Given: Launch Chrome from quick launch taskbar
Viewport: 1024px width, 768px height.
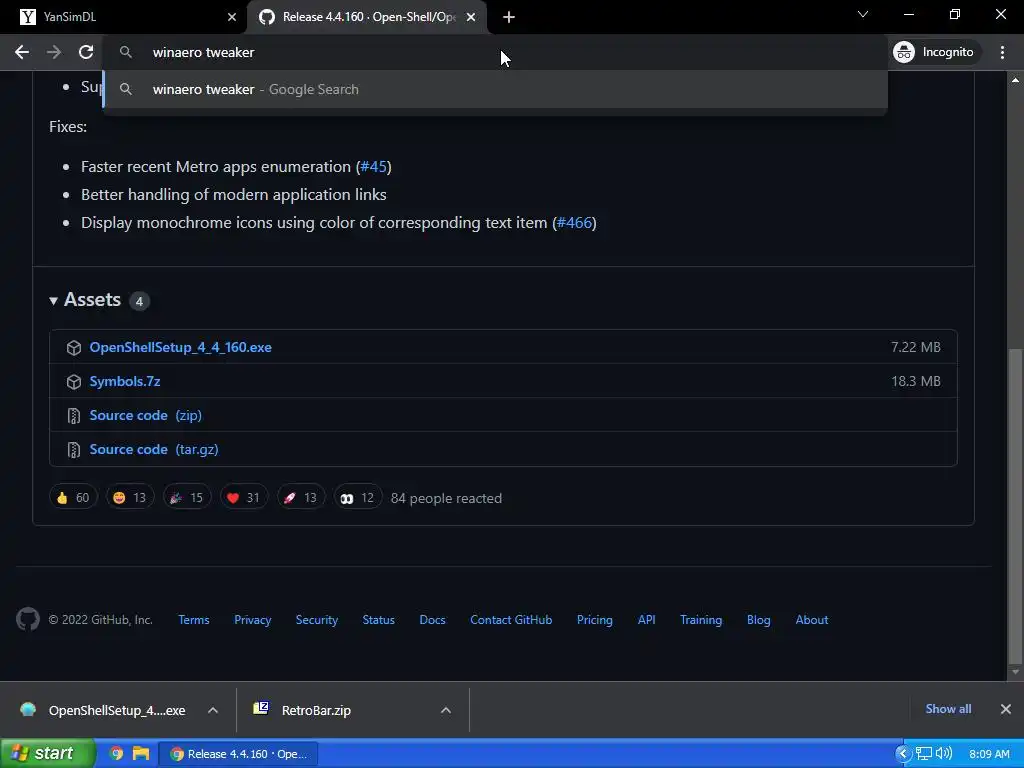Looking at the screenshot, I should click(116, 754).
